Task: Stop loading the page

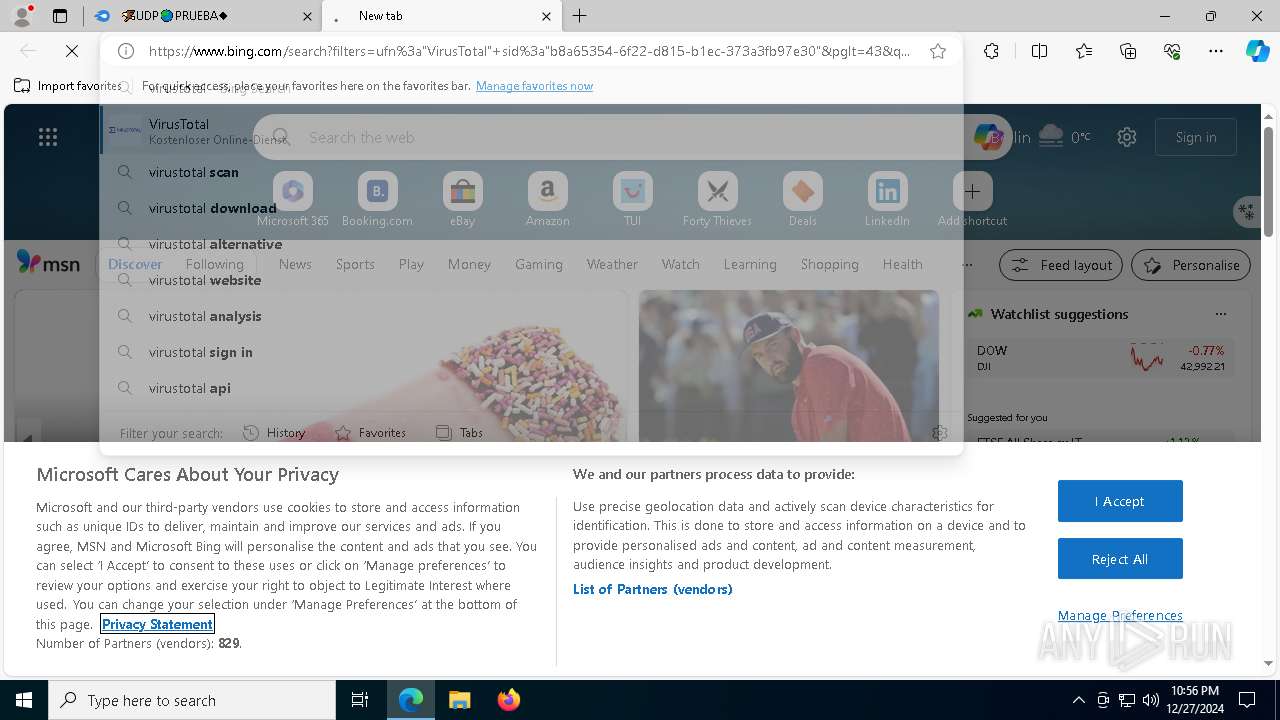Action: pos(72,51)
